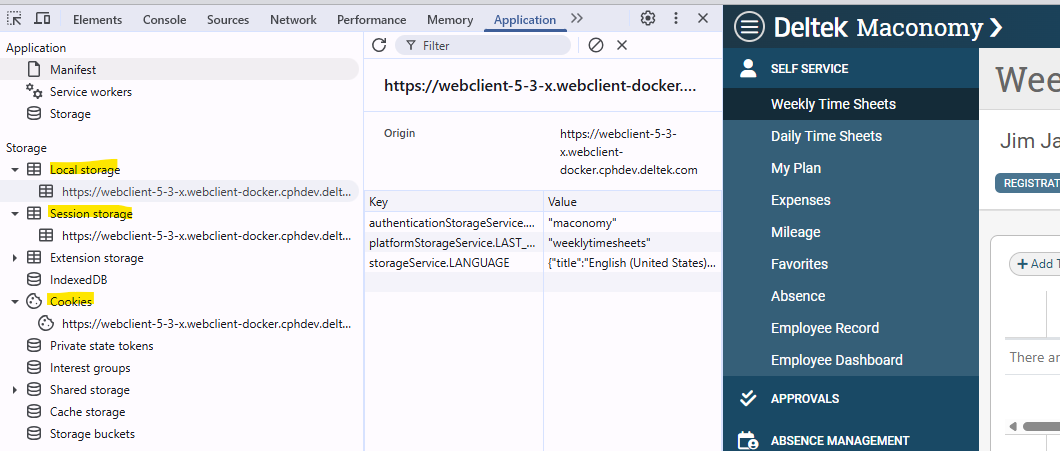Click the inspect element picker icon
The image size is (1060, 451).
coord(15,19)
